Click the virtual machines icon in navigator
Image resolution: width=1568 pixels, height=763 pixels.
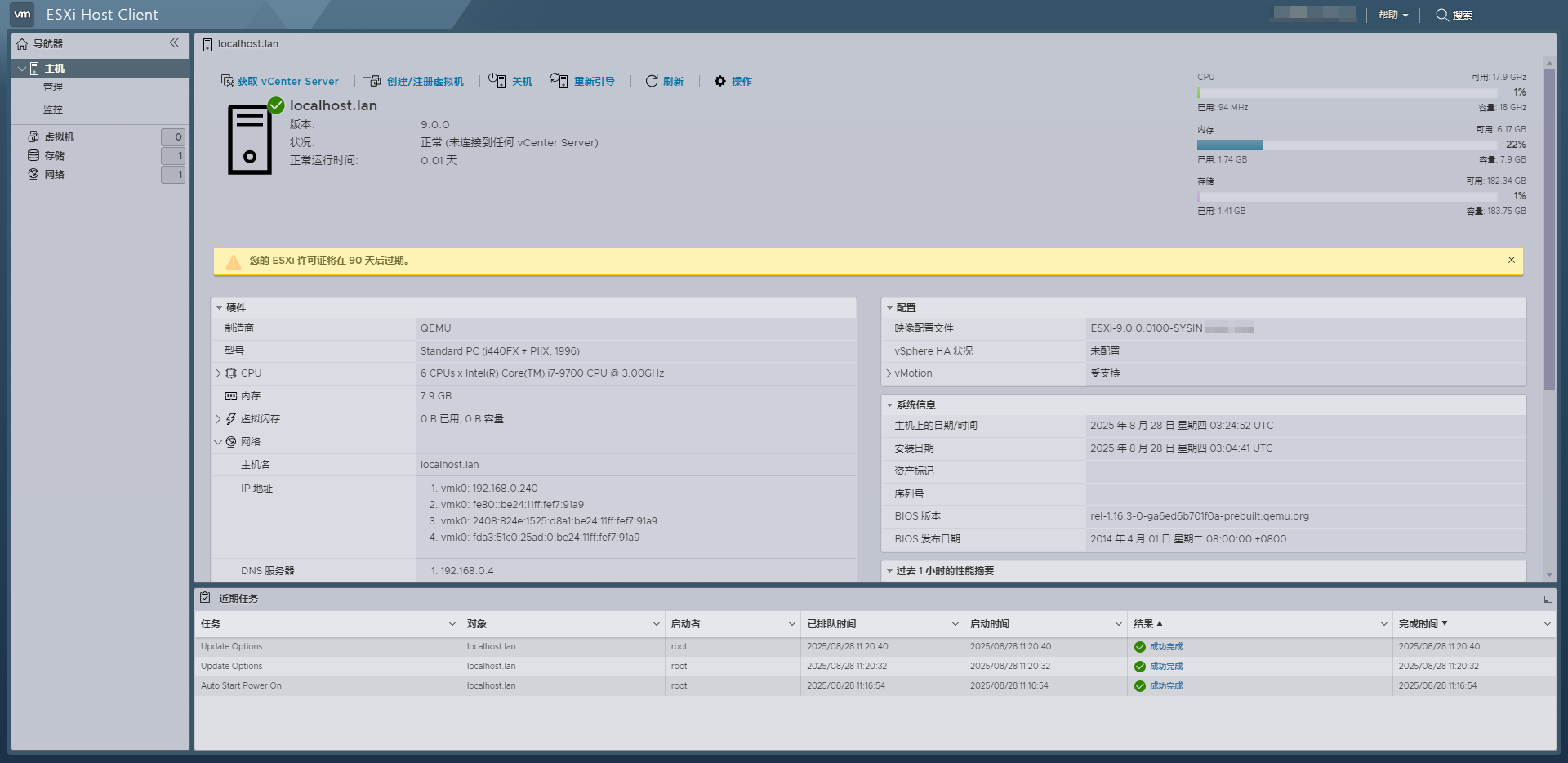(33, 136)
